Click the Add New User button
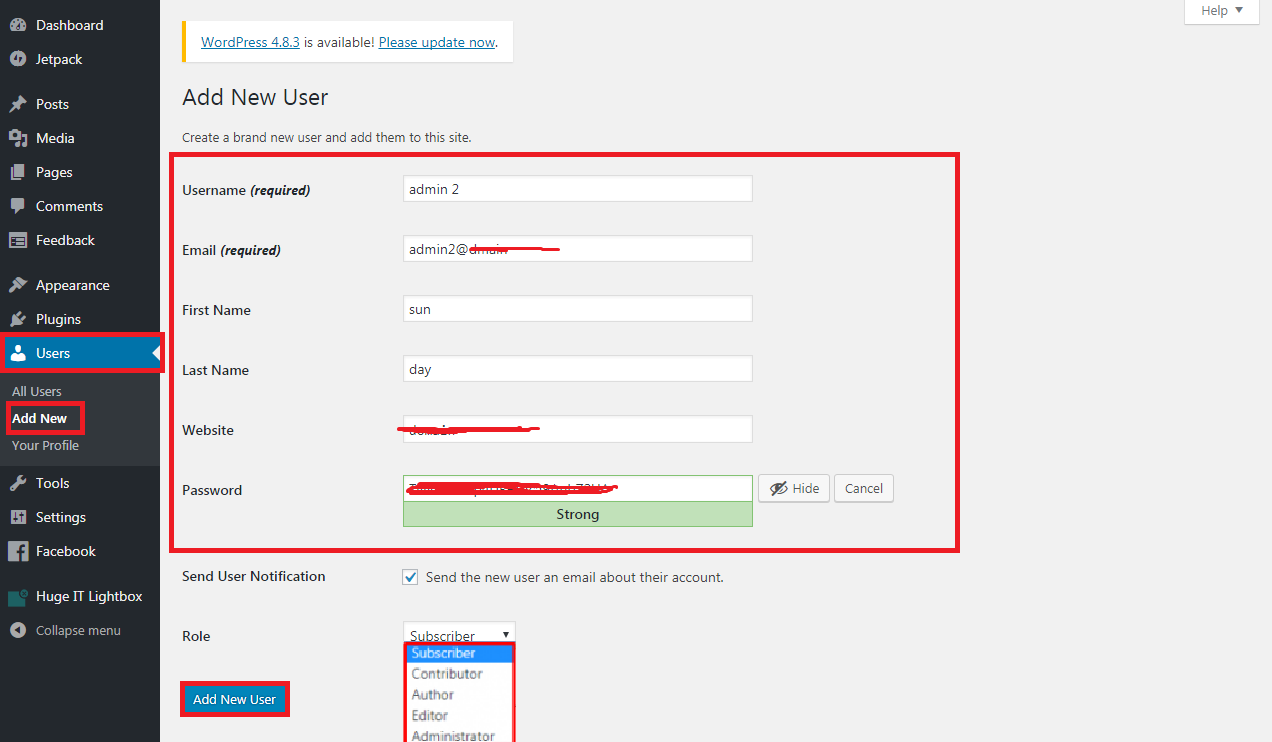This screenshot has width=1272, height=742. tap(234, 699)
